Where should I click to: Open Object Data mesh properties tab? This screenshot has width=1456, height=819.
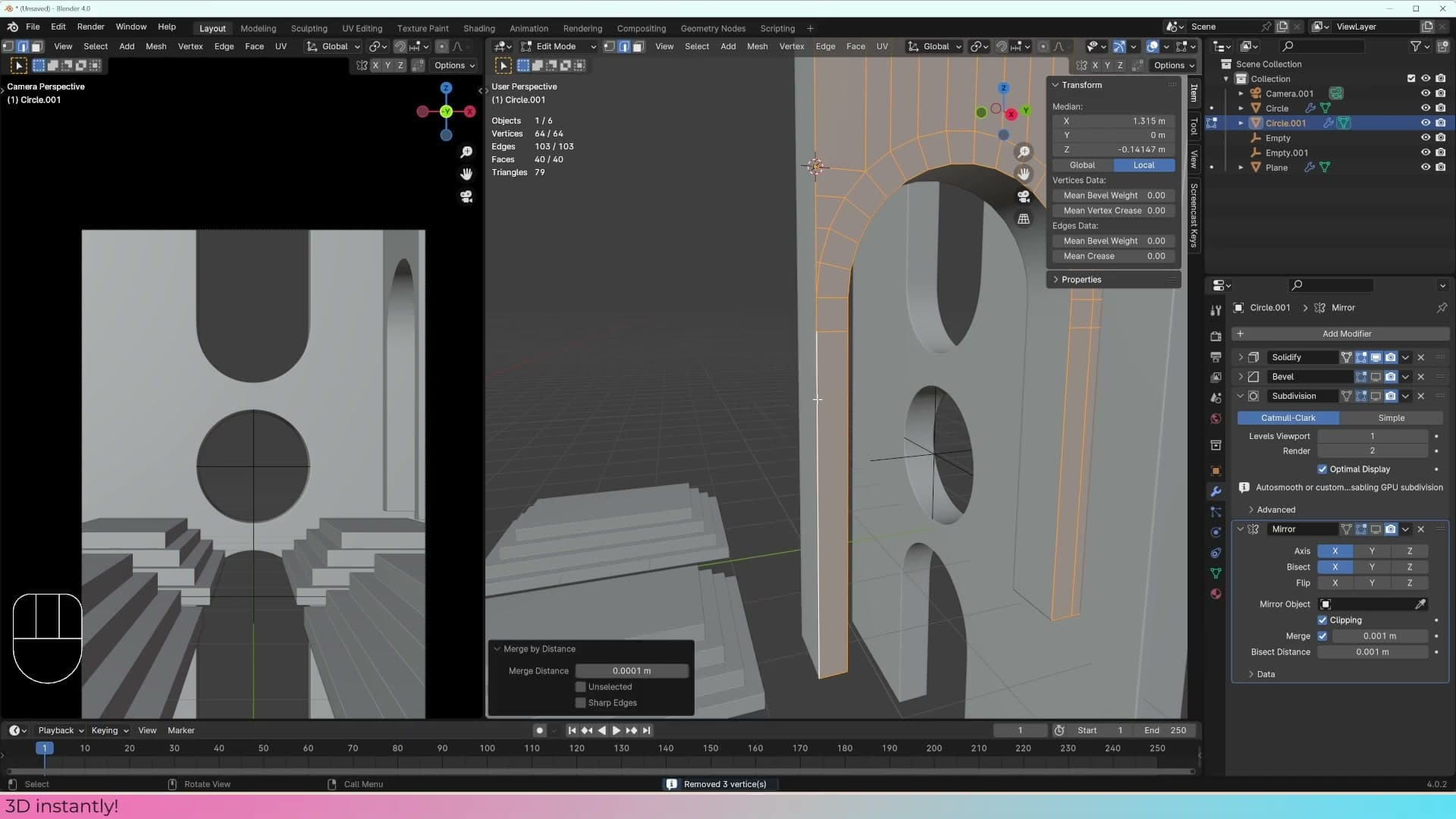click(1216, 573)
